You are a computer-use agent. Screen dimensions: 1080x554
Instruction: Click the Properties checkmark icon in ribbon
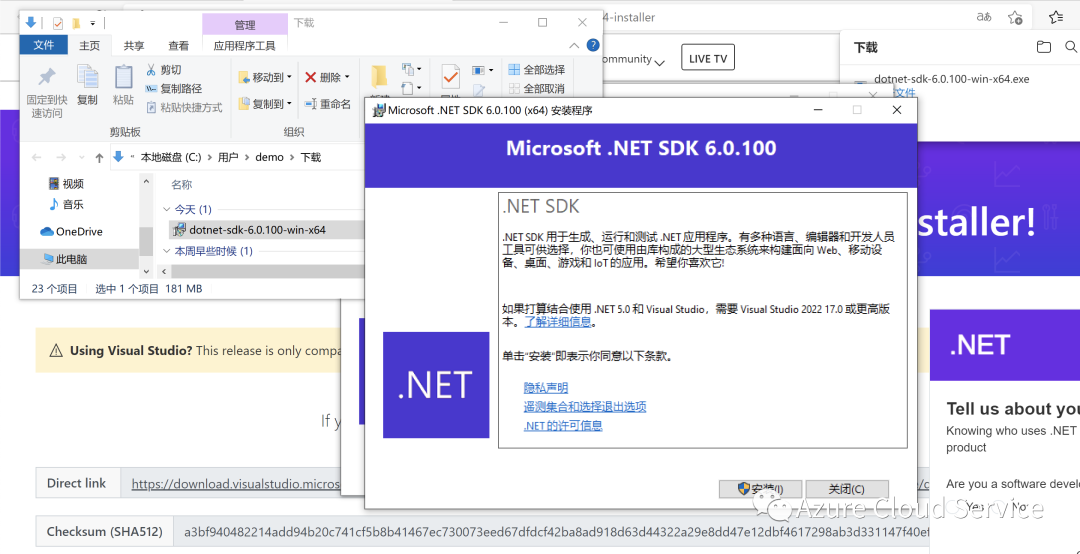click(450, 77)
